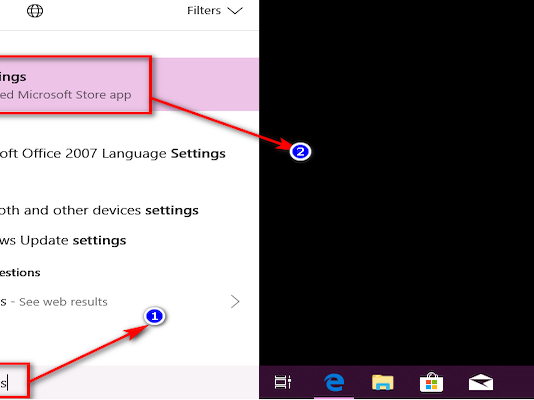The height and width of the screenshot is (400, 534).
Task: Launch Microsoft Store from the taskbar
Action: point(431,382)
